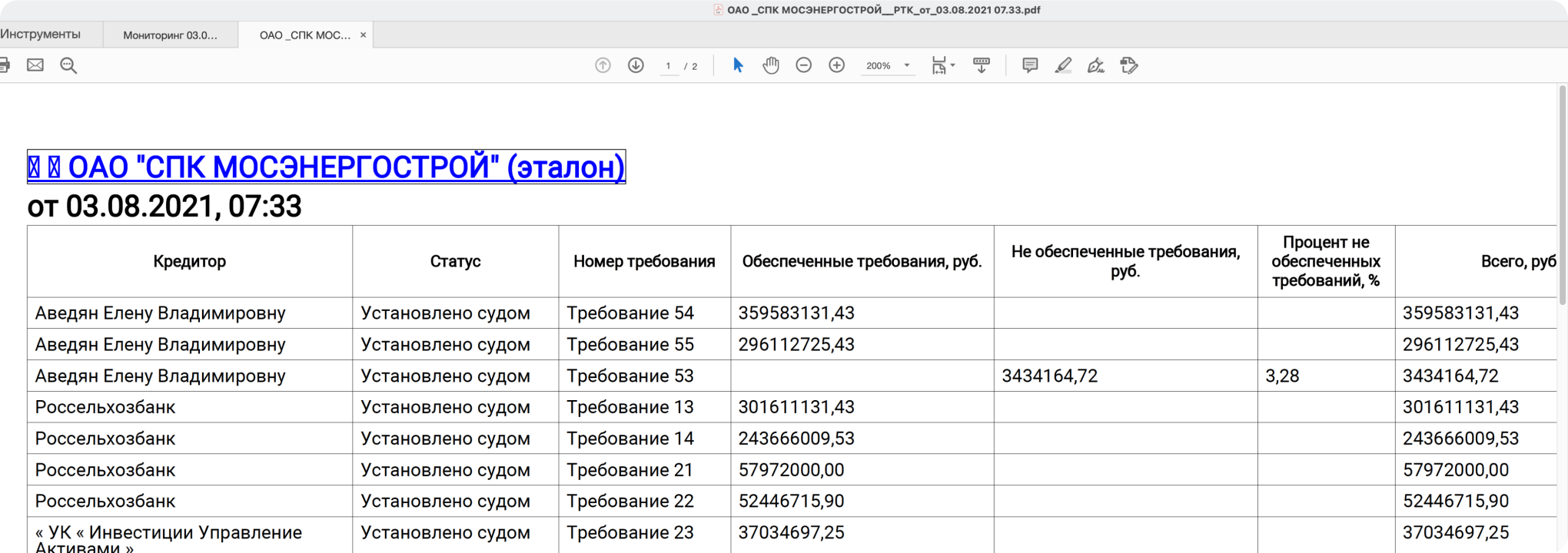Open the find text magnifier tool

tap(68, 65)
